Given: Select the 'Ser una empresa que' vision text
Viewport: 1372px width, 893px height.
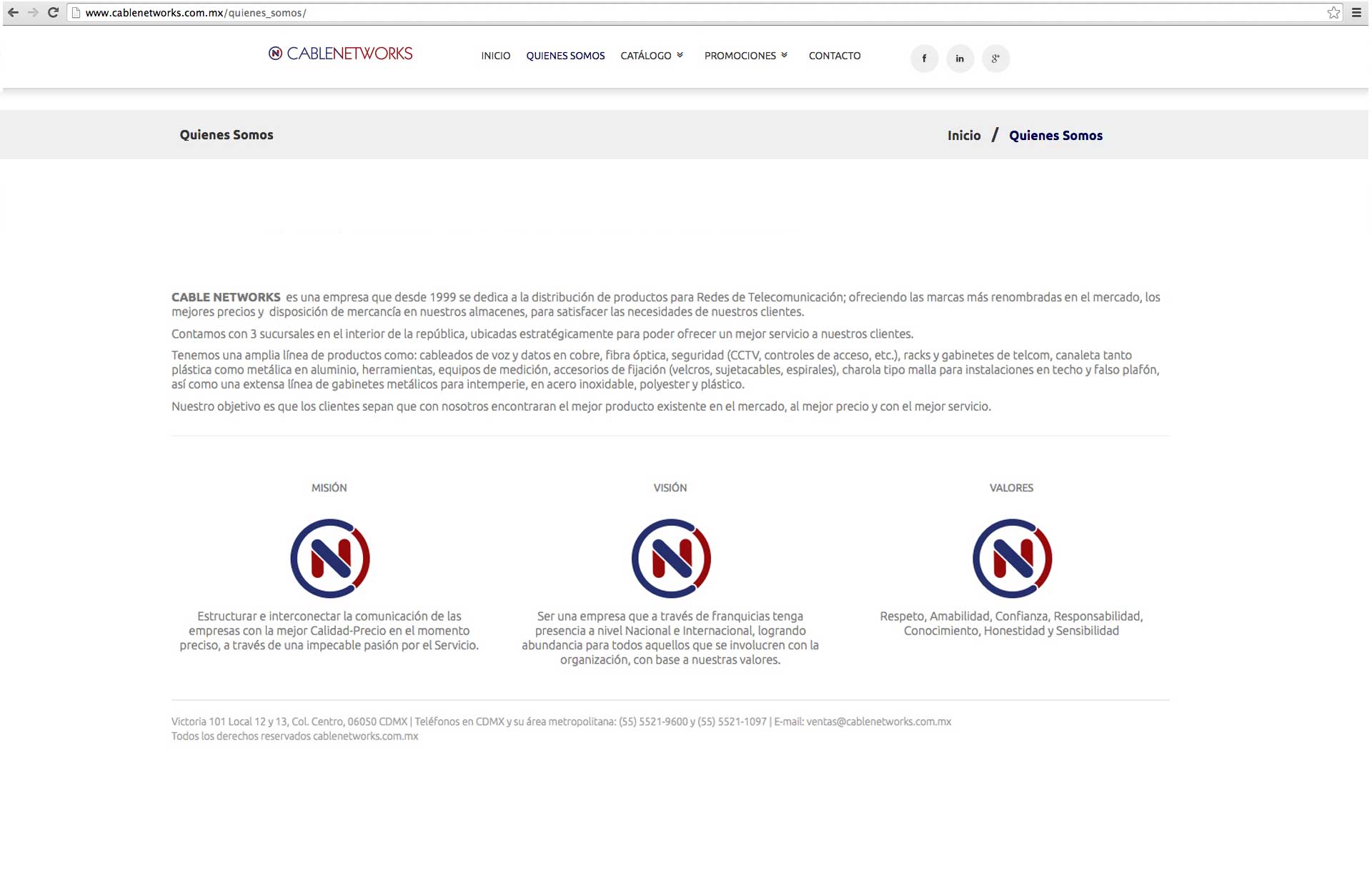Looking at the screenshot, I should 670,638.
